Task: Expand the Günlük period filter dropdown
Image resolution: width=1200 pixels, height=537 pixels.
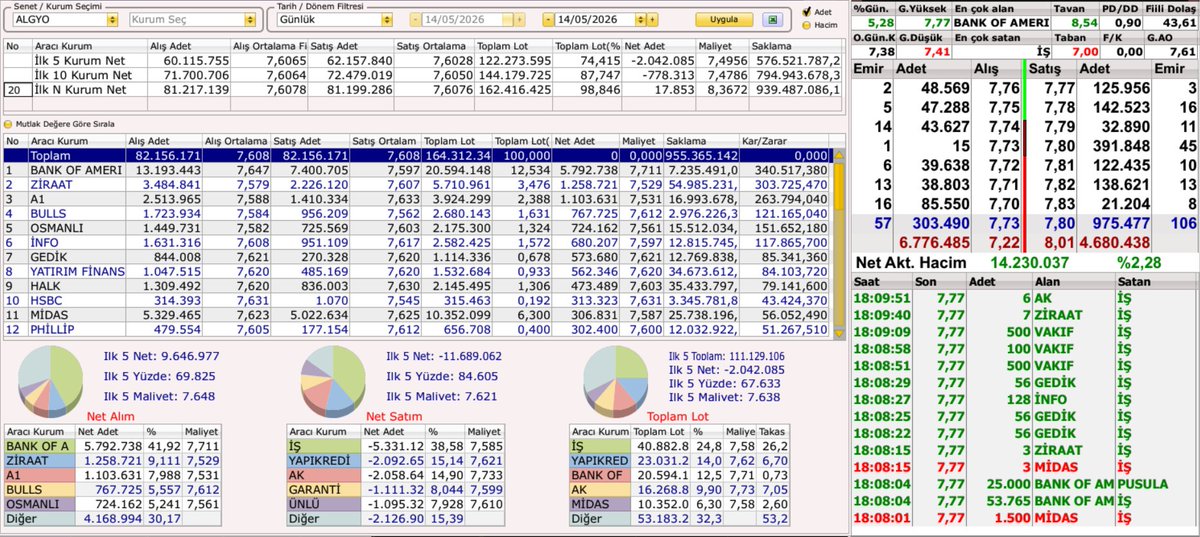Action: click(388, 20)
